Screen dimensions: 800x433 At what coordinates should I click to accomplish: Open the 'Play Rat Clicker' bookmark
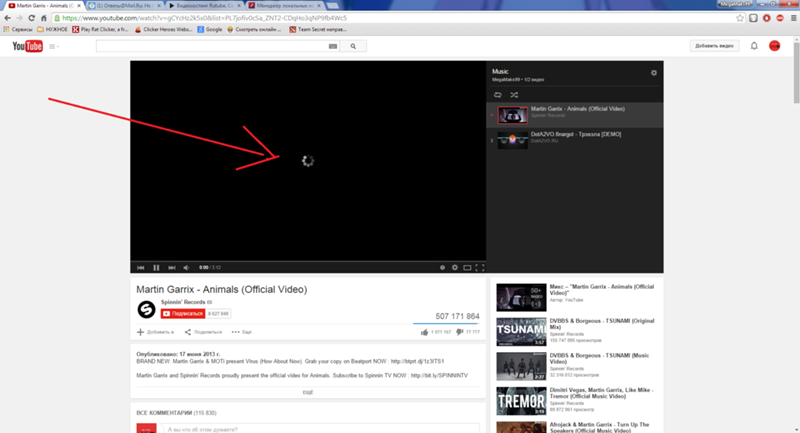click(101, 30)
